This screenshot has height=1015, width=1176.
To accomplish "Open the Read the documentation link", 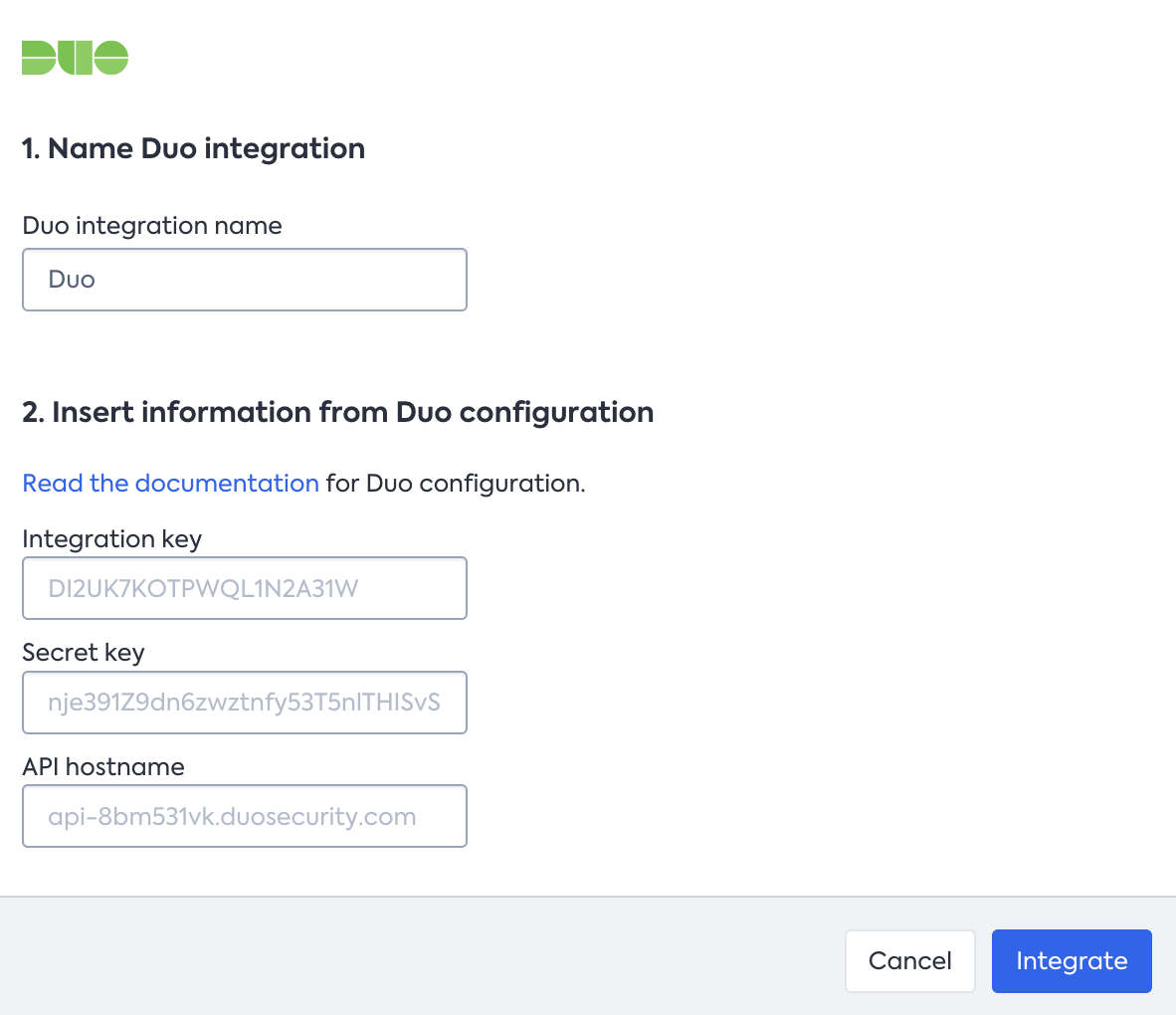I will click(171, 483).
